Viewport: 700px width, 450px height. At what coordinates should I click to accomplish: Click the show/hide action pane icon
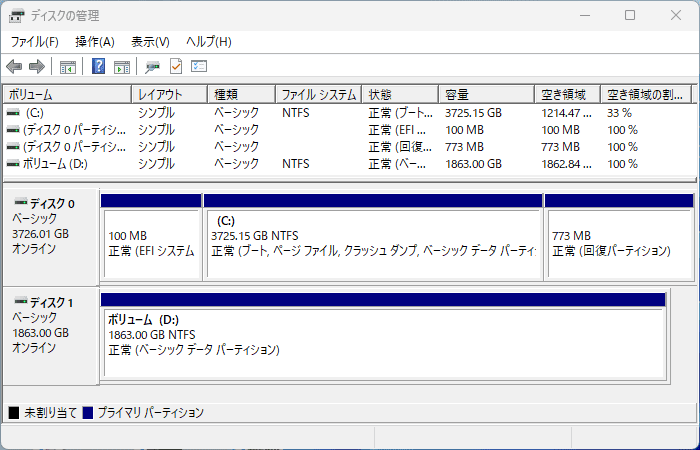(122, 67)
